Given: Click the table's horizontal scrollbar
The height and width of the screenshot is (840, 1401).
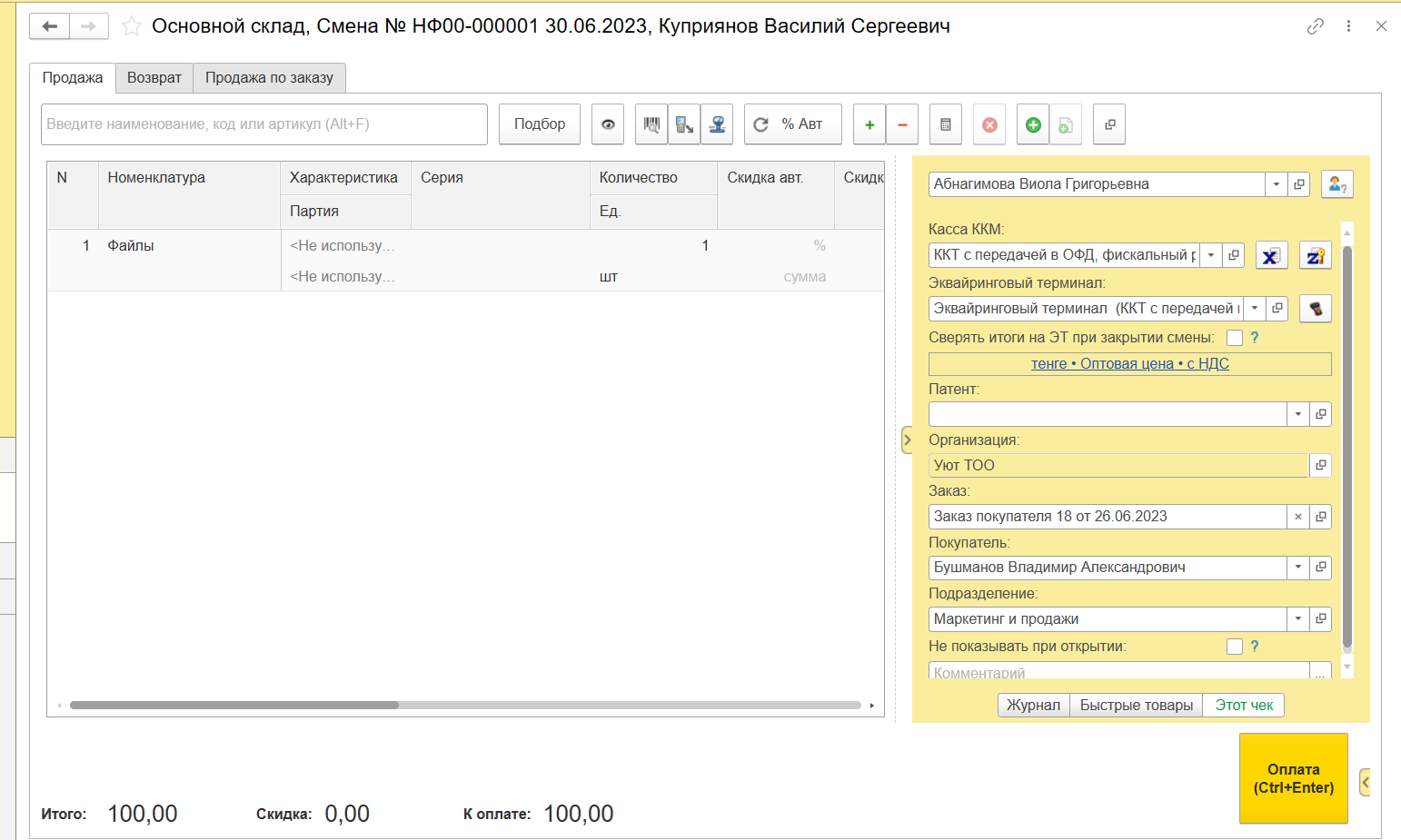Looking at the screenshot, I should click(234, 705).
